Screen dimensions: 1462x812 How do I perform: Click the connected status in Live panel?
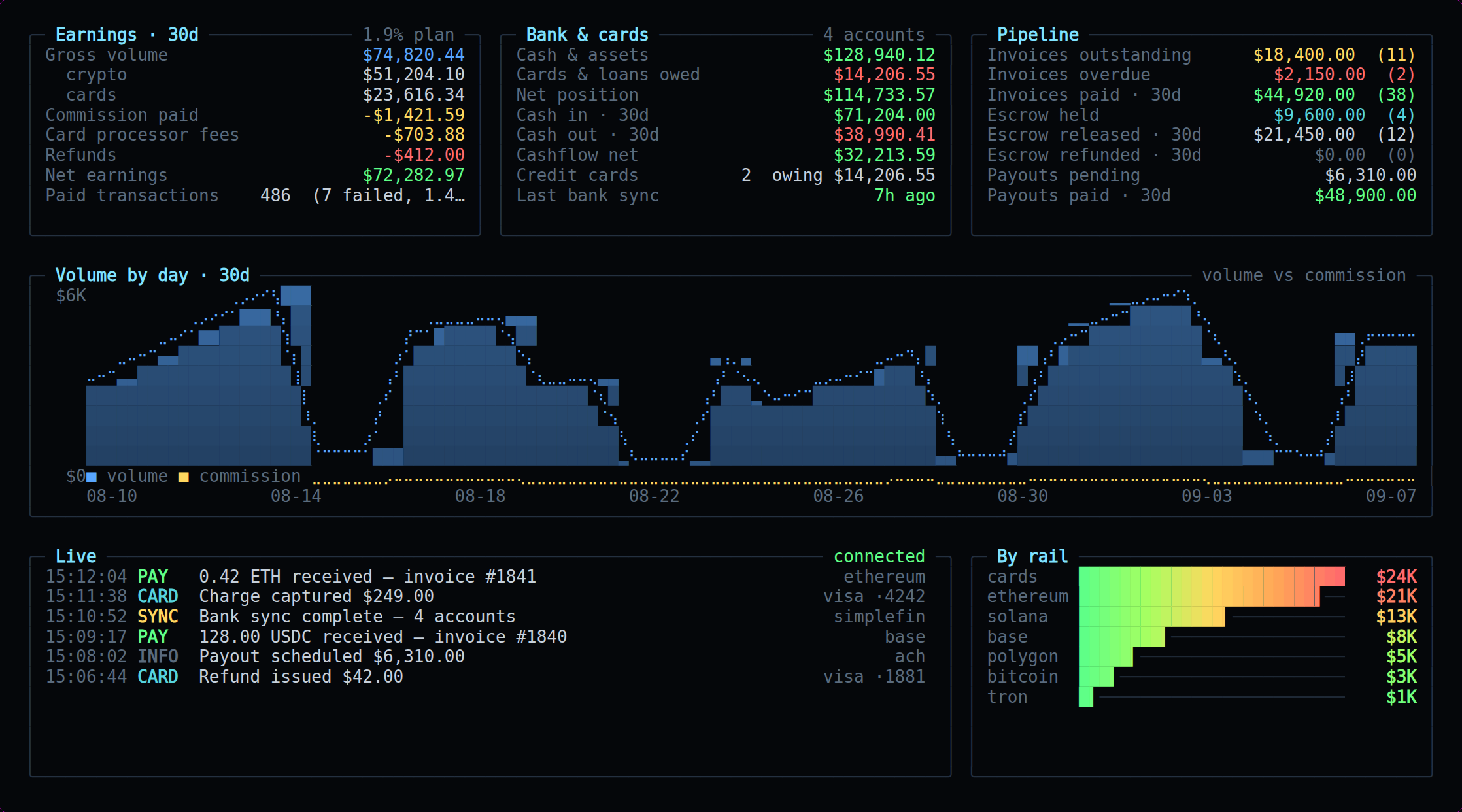[879, 556]
